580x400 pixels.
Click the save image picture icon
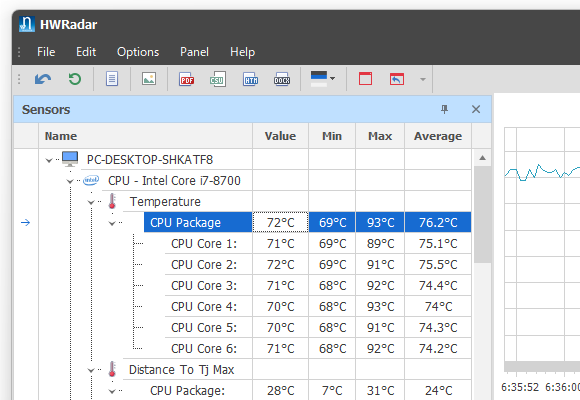click(149, 79)
